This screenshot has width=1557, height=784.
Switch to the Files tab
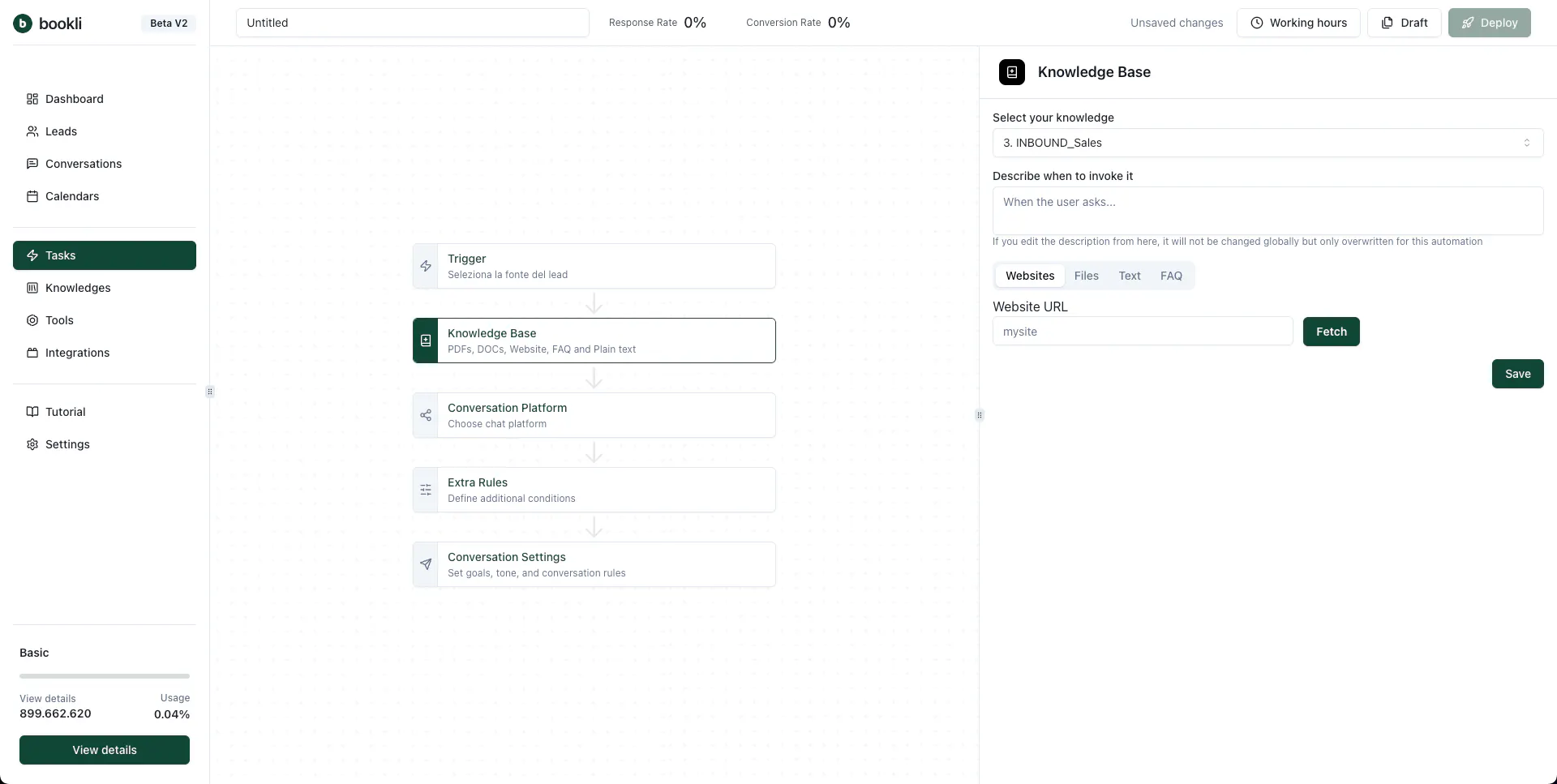click(1087, 276)
